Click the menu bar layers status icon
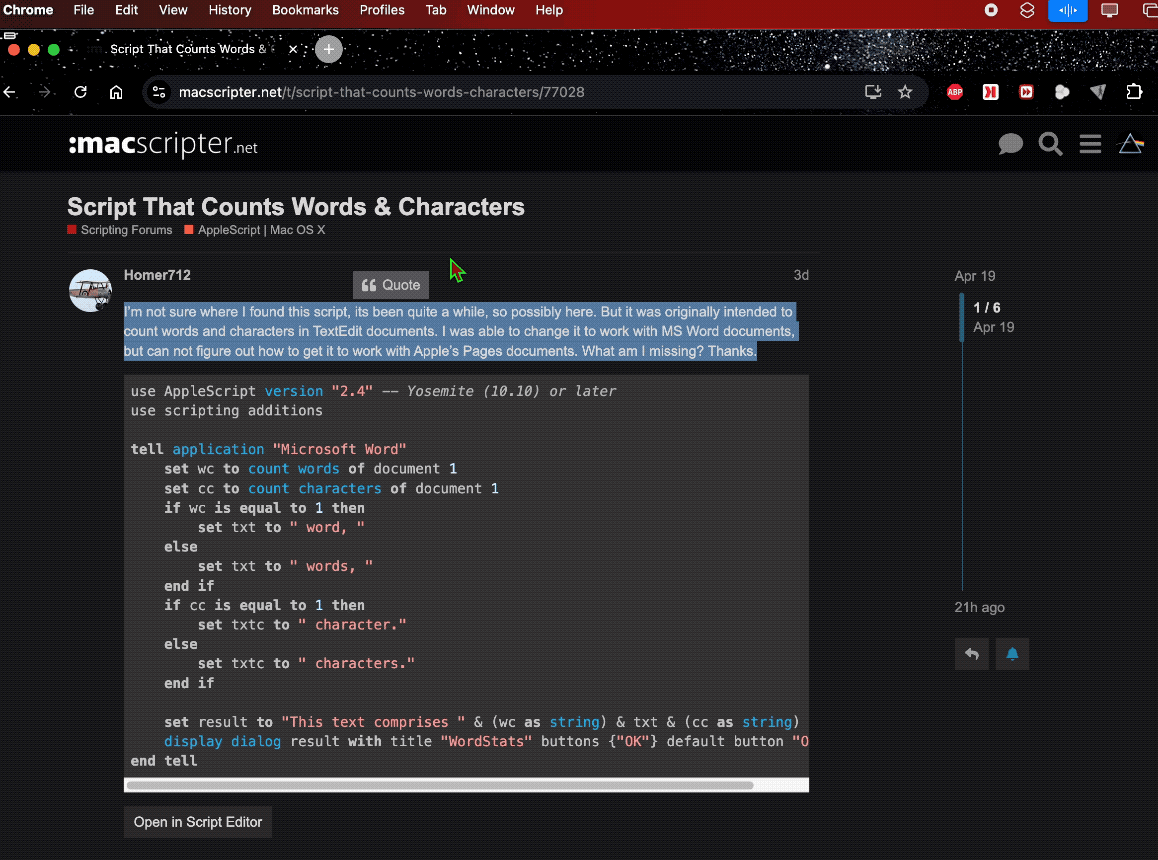 pyautogui.click(x=1027, y=10)
